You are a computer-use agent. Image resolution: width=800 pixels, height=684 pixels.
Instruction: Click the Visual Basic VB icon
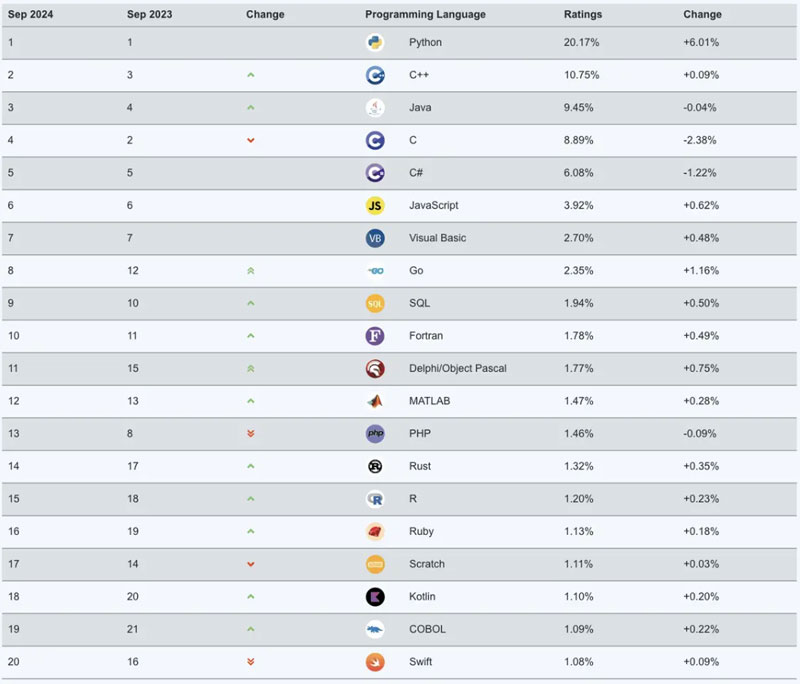pyautogui.click(x=375, y=238)
